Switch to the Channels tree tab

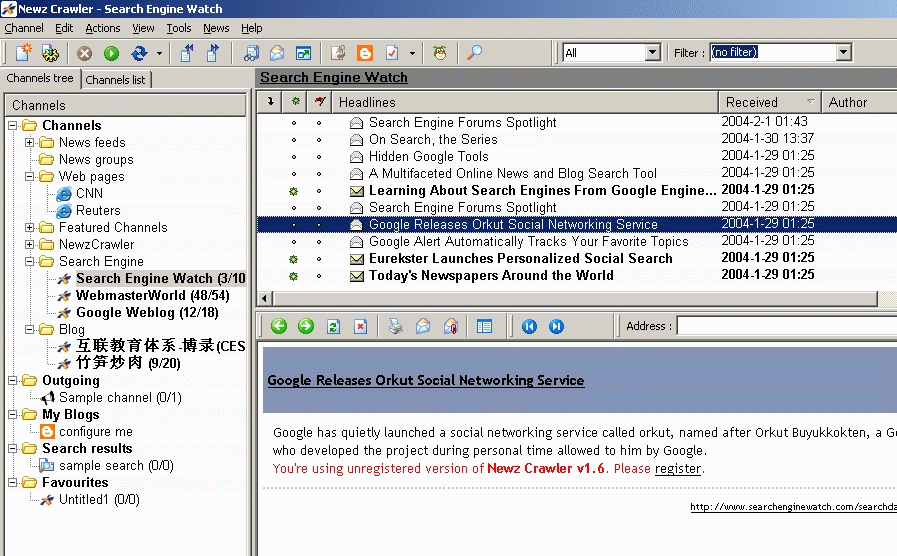(x=40, y=78)
